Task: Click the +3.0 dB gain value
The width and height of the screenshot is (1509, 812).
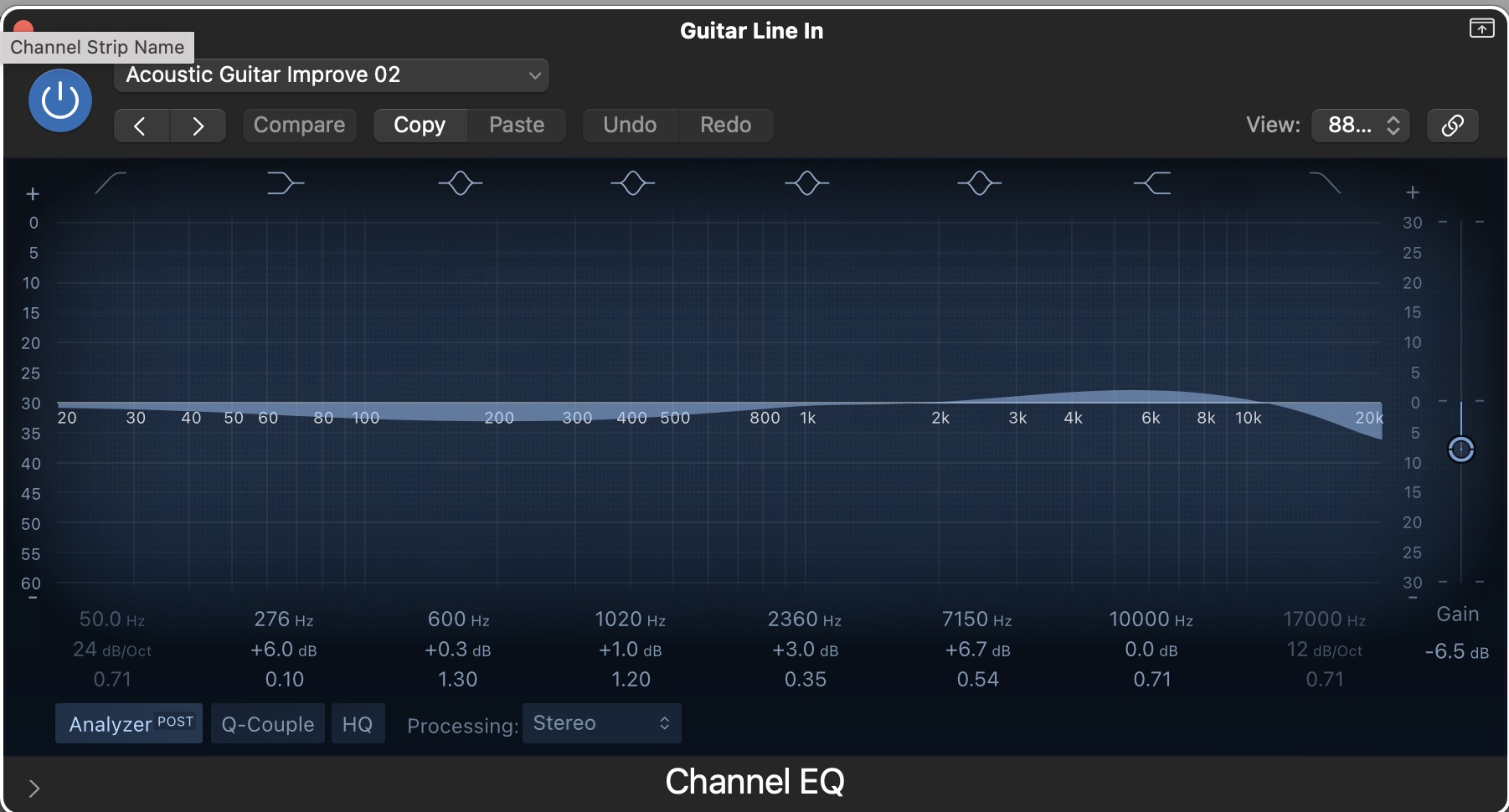Action: coord(805,650)
